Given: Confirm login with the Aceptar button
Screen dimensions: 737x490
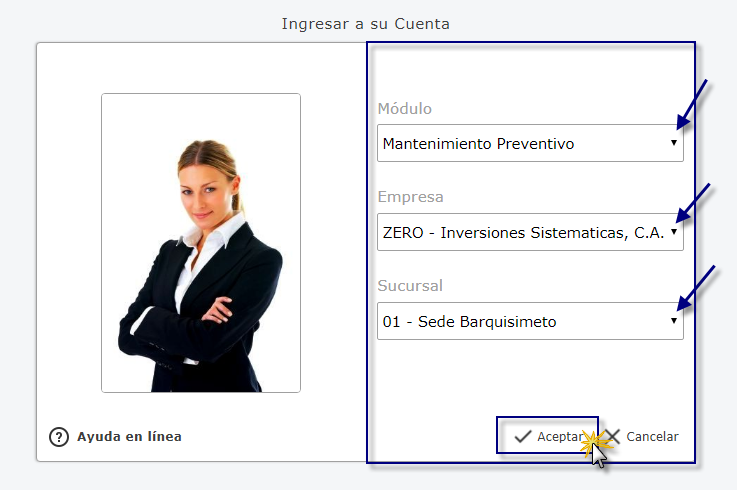Looking at the screenshot, I should [548, 435].
